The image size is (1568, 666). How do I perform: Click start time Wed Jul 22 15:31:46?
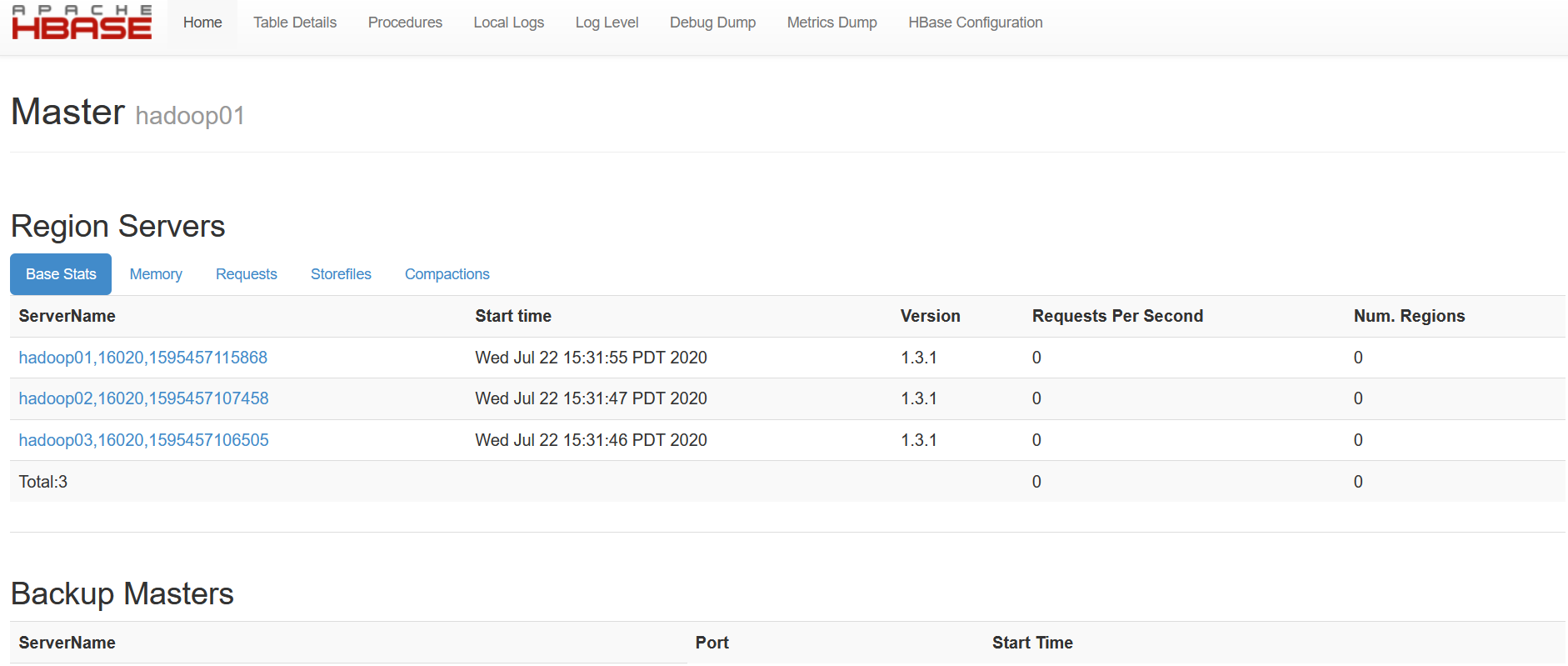tap(591, 440)
